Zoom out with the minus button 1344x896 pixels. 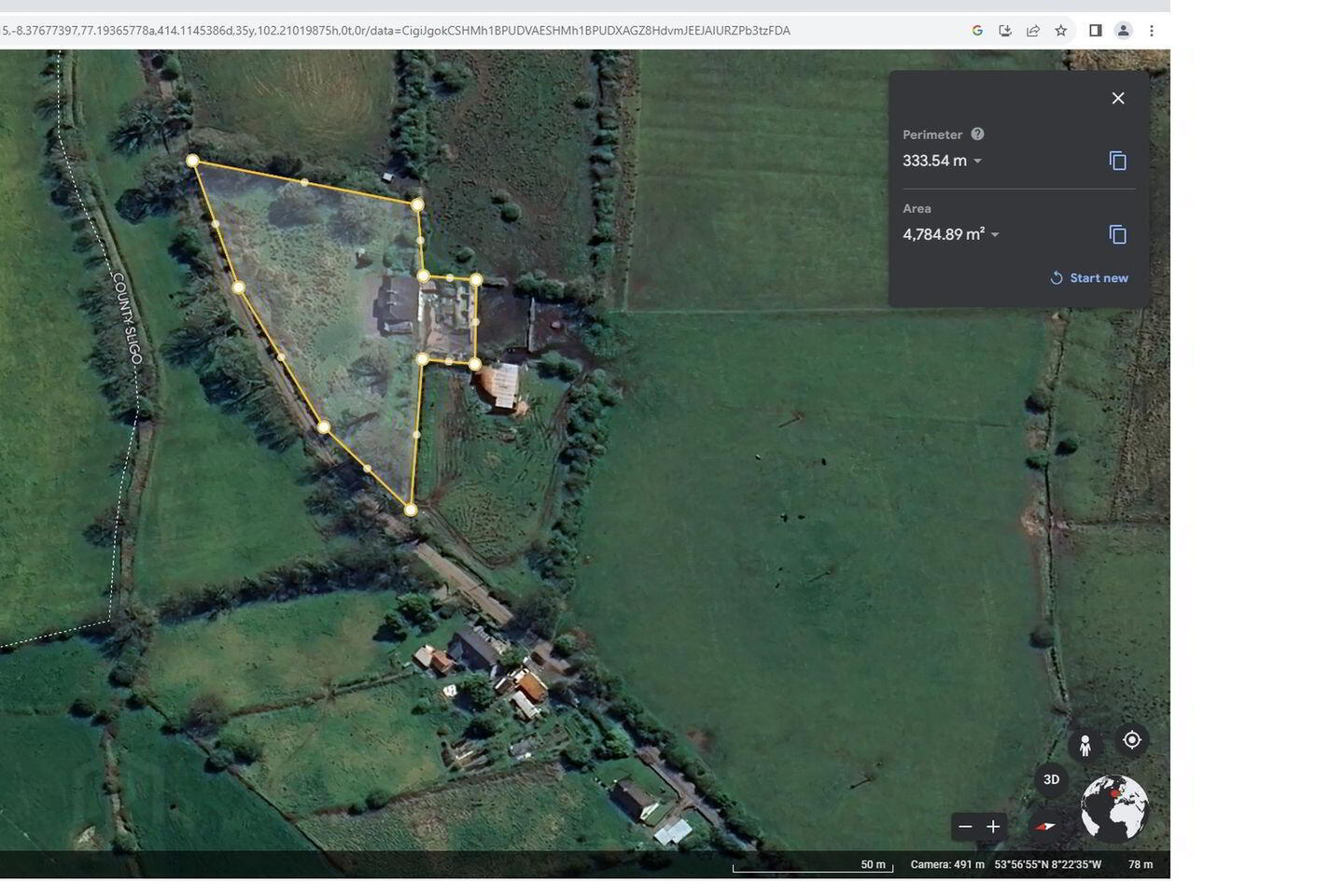pyautogui.click(x=965, y=827)
